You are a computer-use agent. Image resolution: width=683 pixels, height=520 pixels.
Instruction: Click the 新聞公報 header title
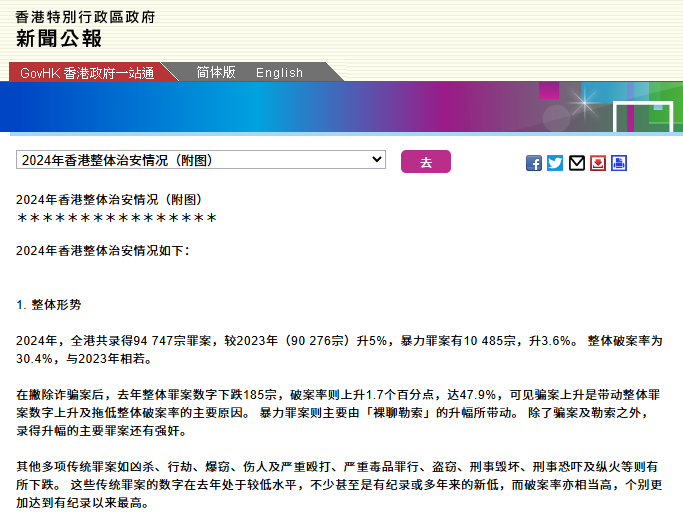[x=59, y=38]
